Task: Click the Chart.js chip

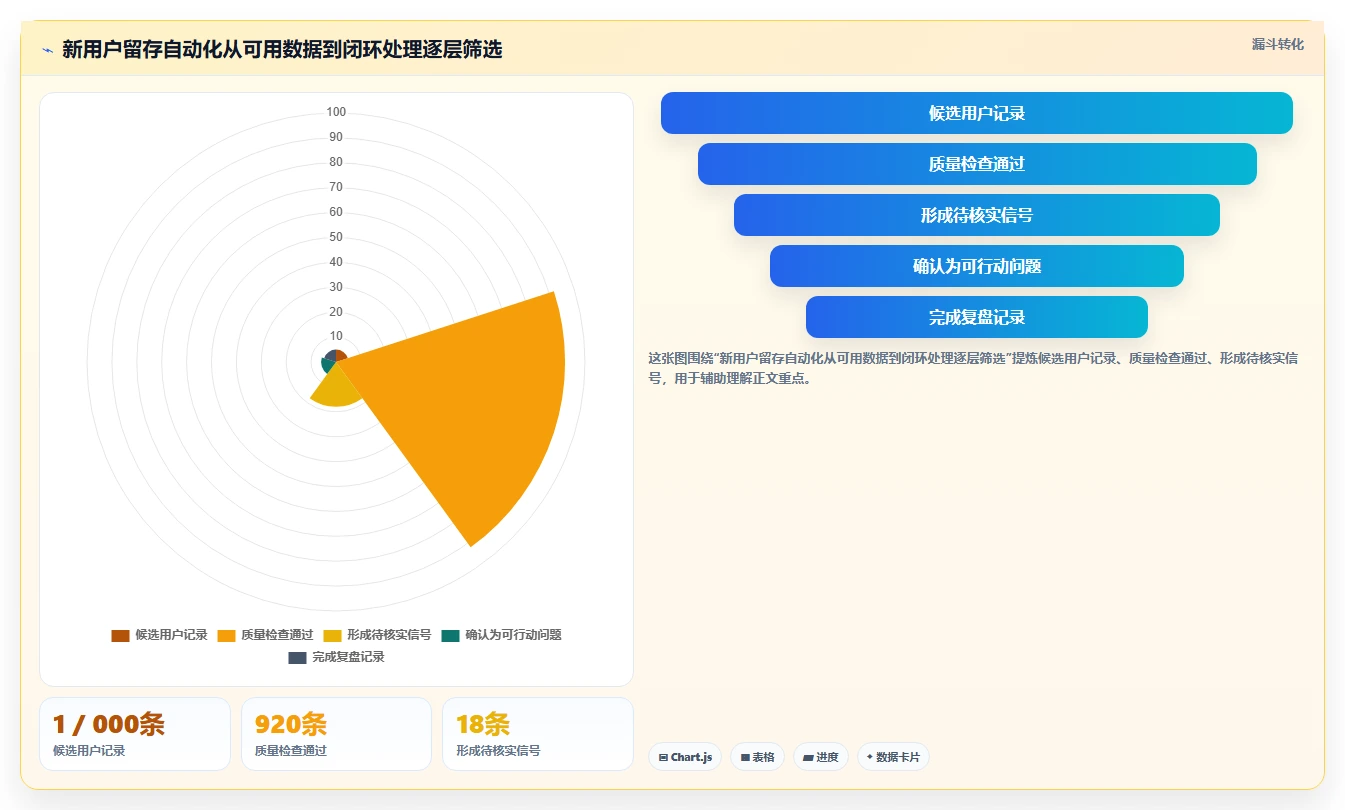Action: pyautogui.click(x=685, y=757)
